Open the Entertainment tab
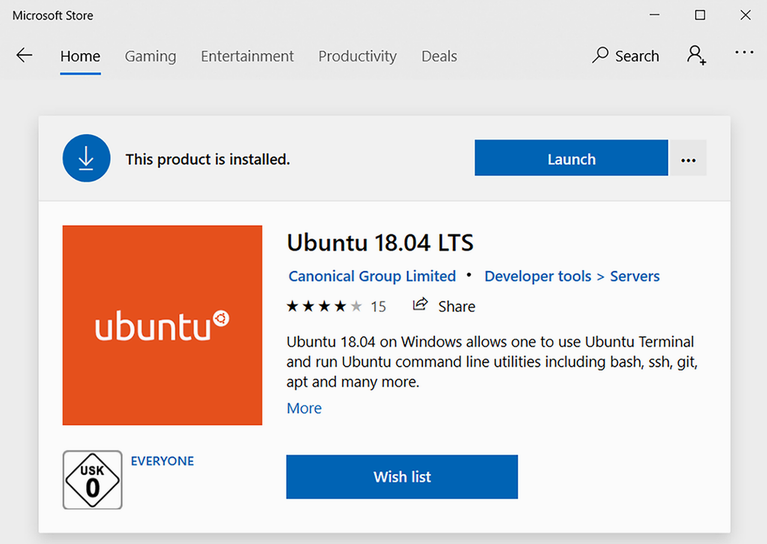Screen dimensions: 767x544 click(247, 56)
